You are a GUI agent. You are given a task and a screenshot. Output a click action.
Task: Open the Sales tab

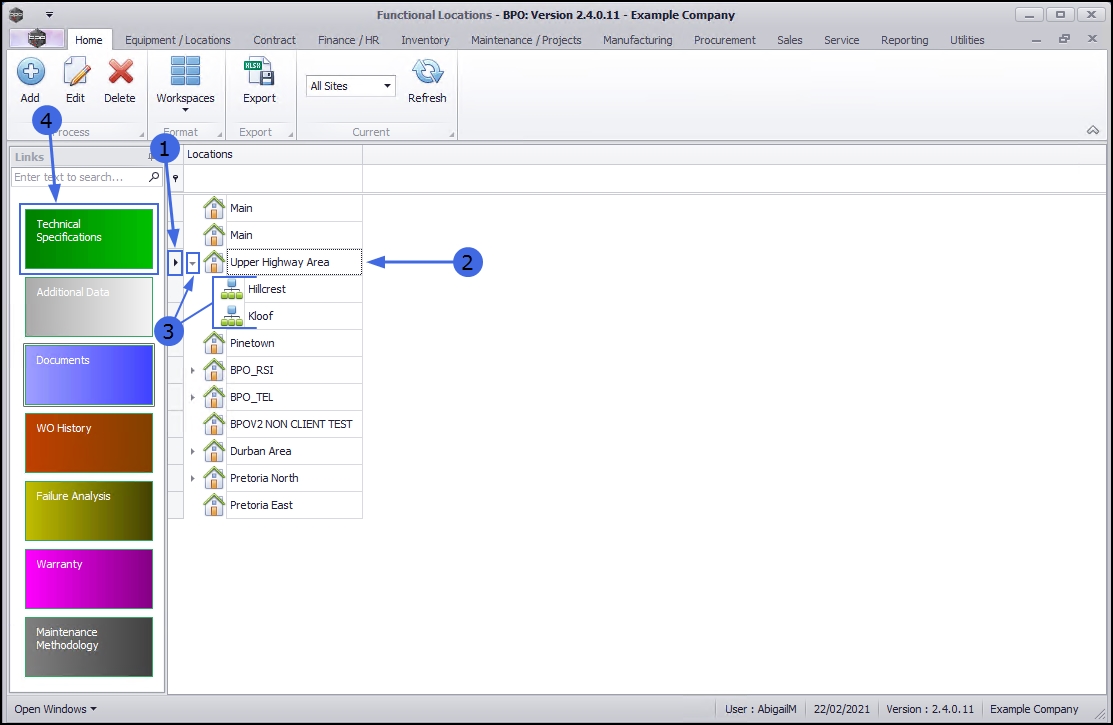click(x=789, y=40)
